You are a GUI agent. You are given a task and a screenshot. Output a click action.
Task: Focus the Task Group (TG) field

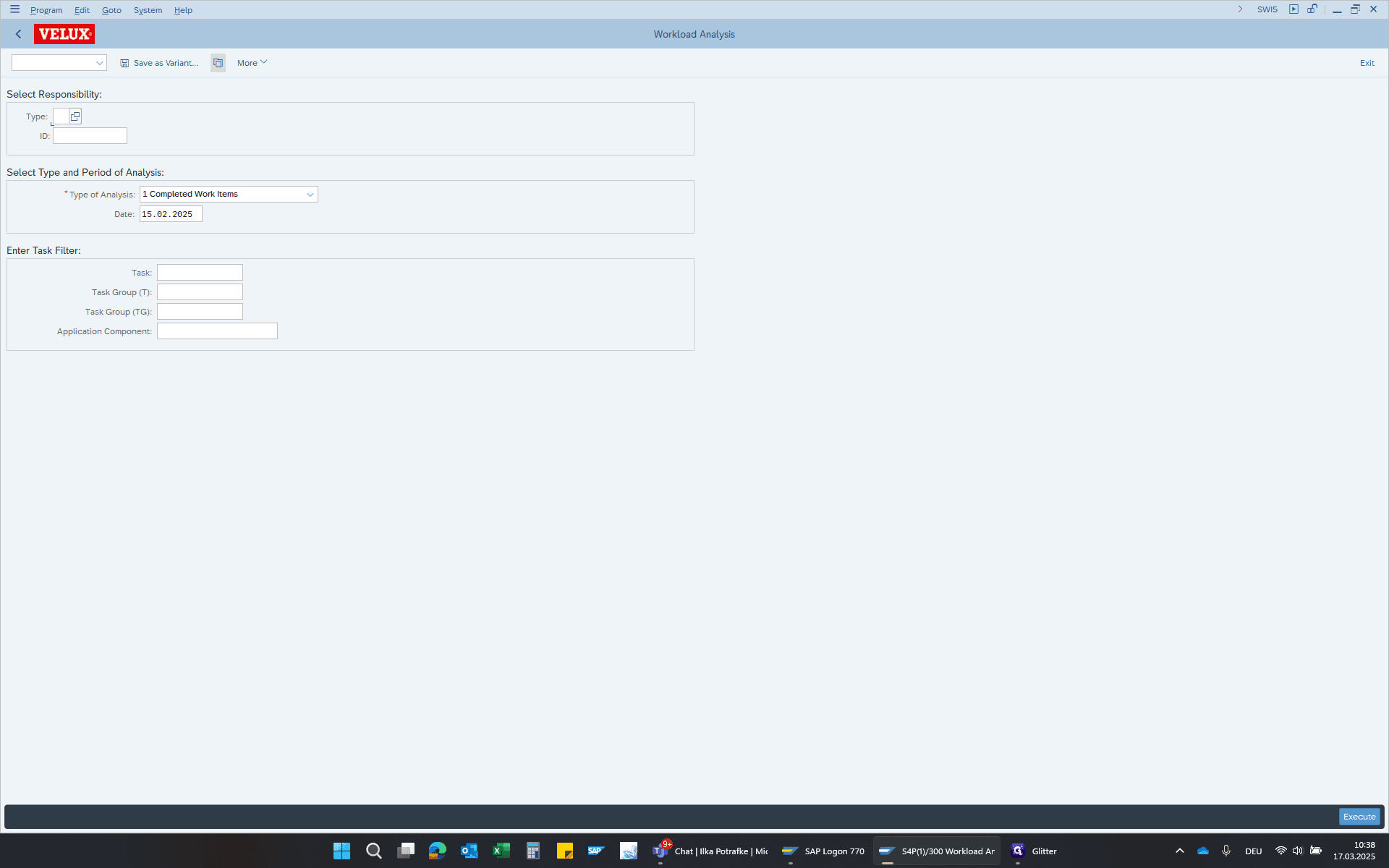pos(200,312)
